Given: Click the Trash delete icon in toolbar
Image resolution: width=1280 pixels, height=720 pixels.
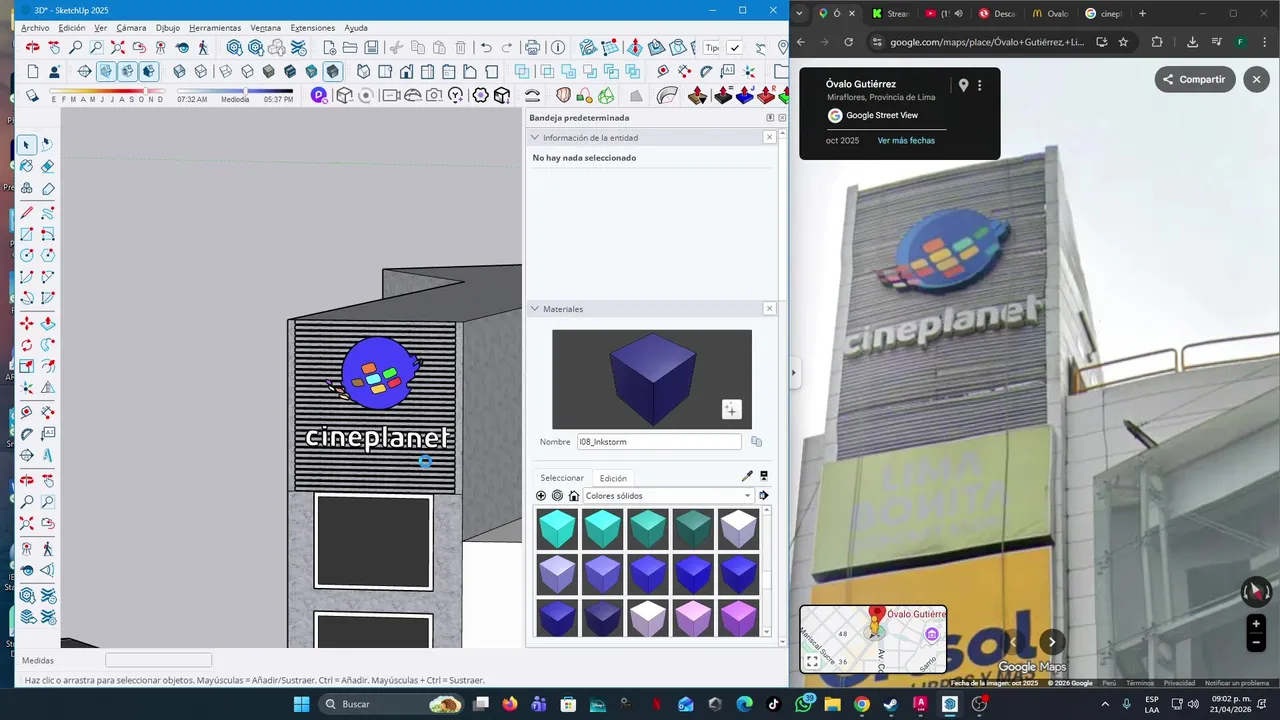Looking at the screenshot, I should [461, 47].
